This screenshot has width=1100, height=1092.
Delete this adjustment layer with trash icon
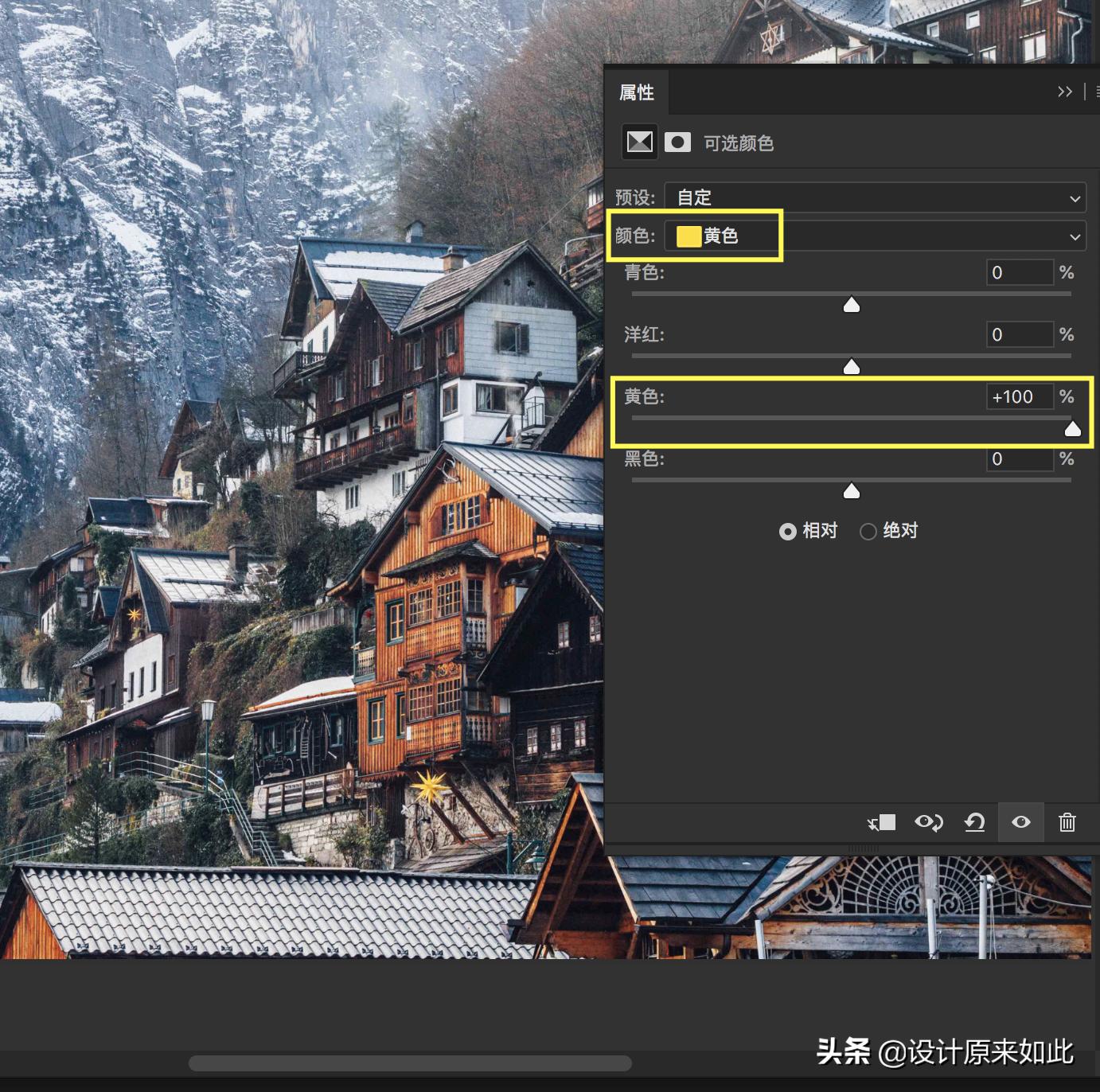tap(1067, 822)
